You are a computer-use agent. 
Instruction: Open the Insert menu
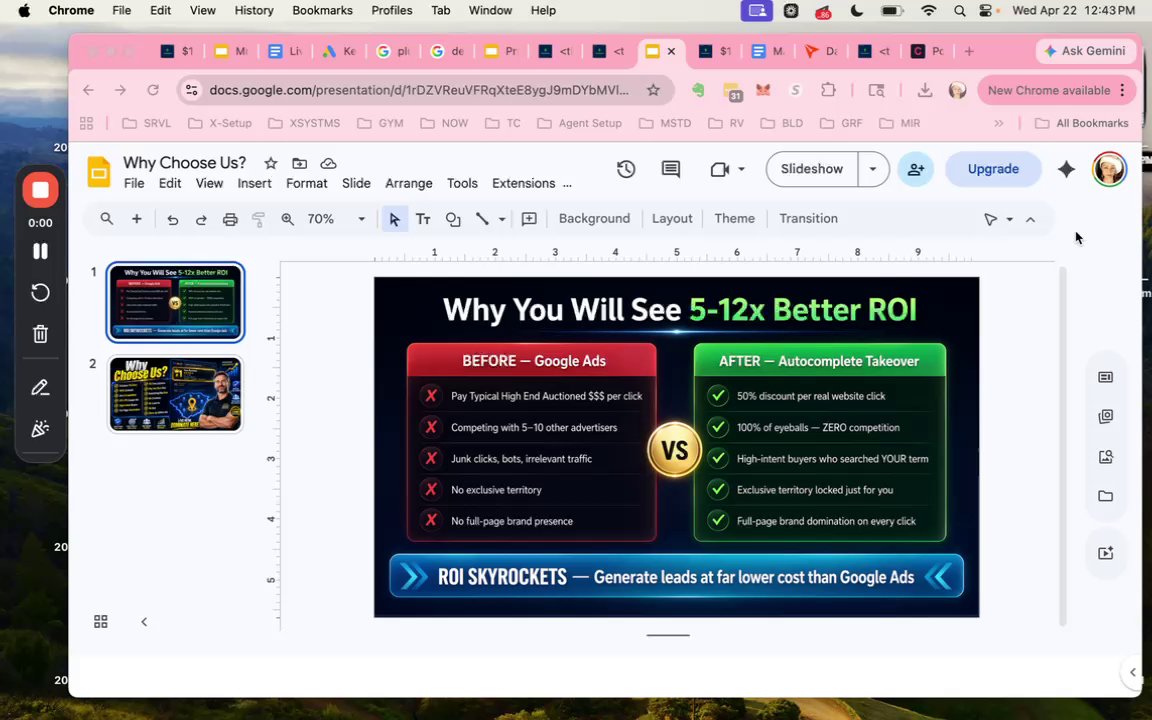pyautogui.click(x=254, y=184)
